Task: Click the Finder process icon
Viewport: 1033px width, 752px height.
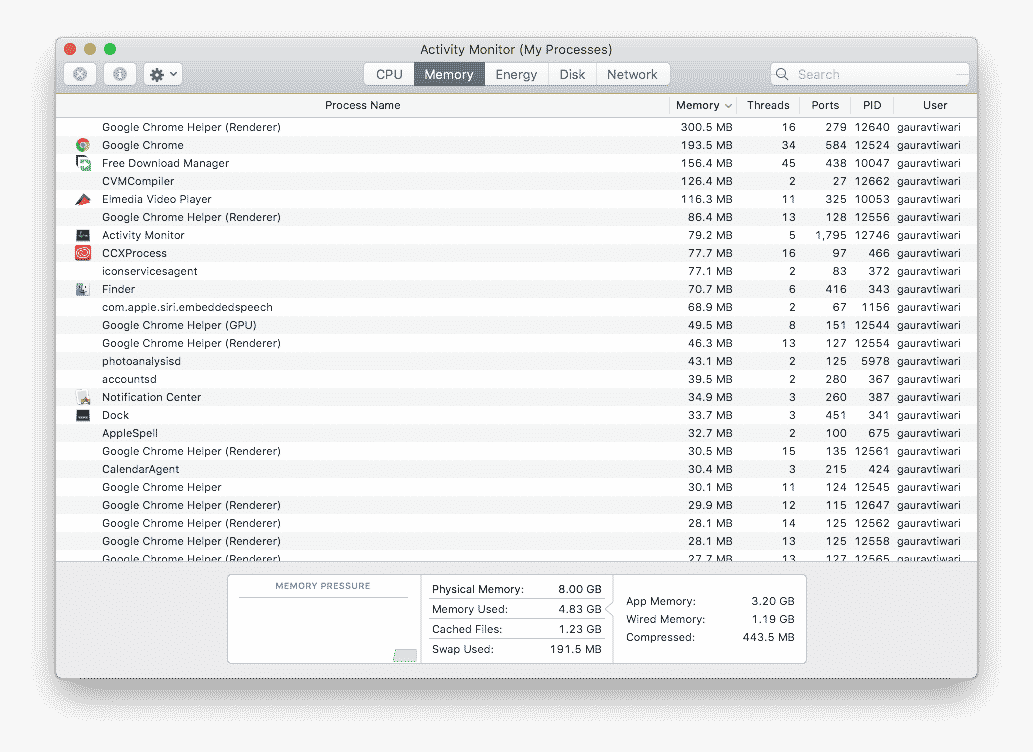Action: coord(83,289)
